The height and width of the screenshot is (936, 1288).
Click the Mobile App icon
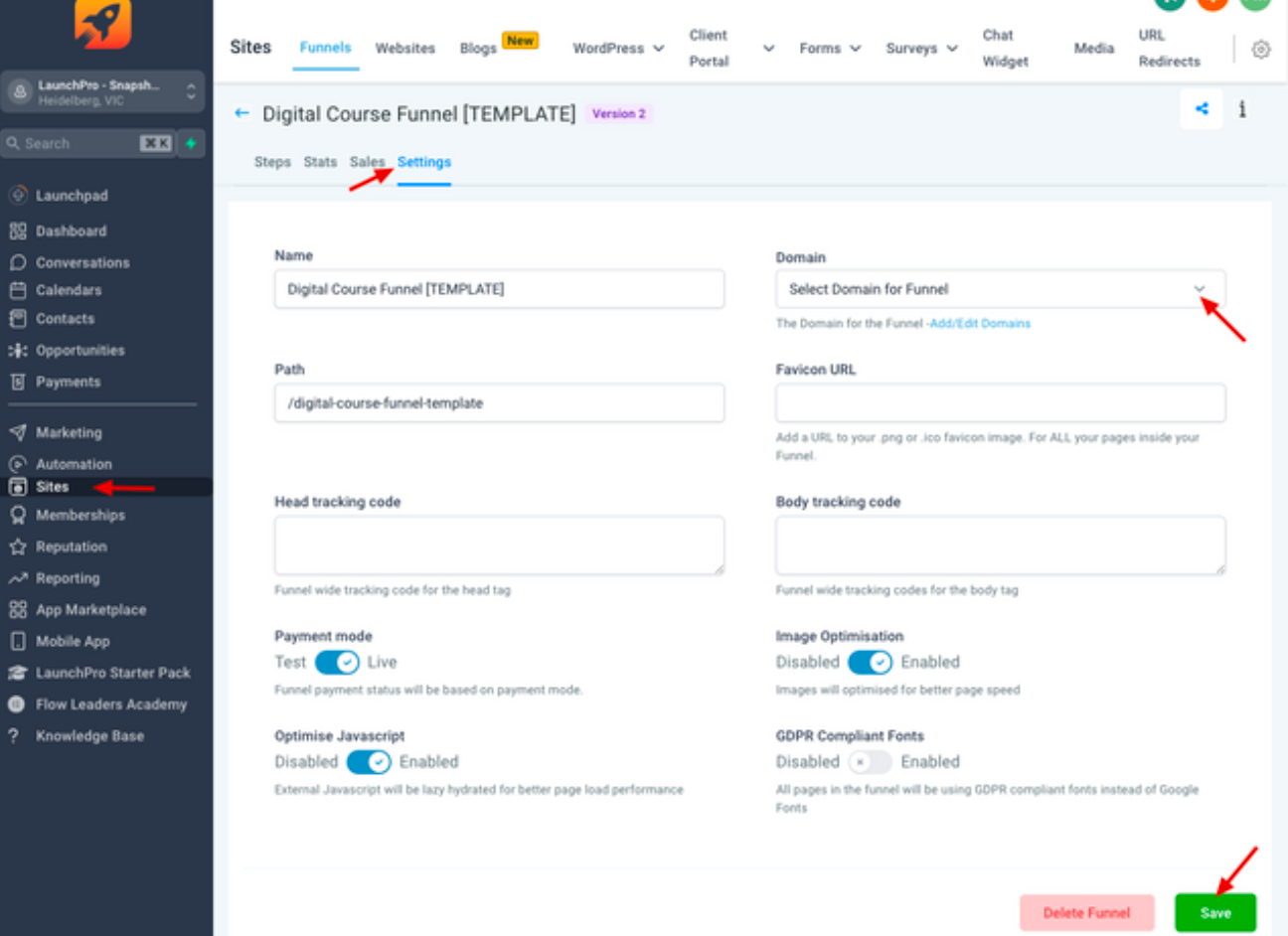pyautogui.click(x=17, y=641)
